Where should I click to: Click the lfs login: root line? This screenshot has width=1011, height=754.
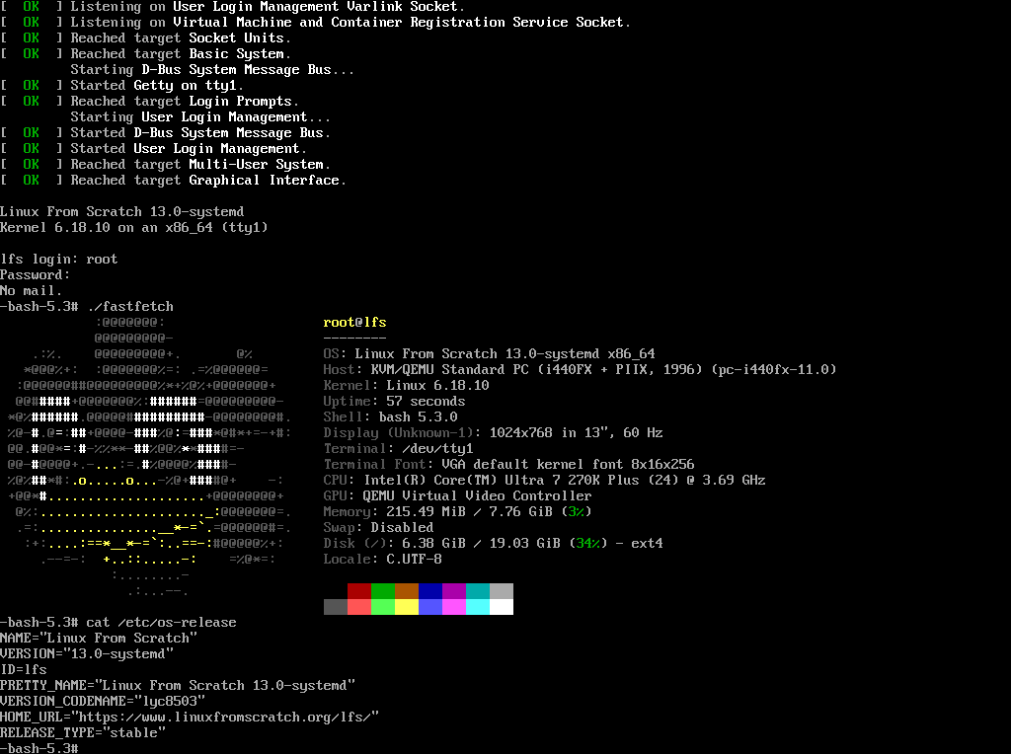(x=59, y=259)
